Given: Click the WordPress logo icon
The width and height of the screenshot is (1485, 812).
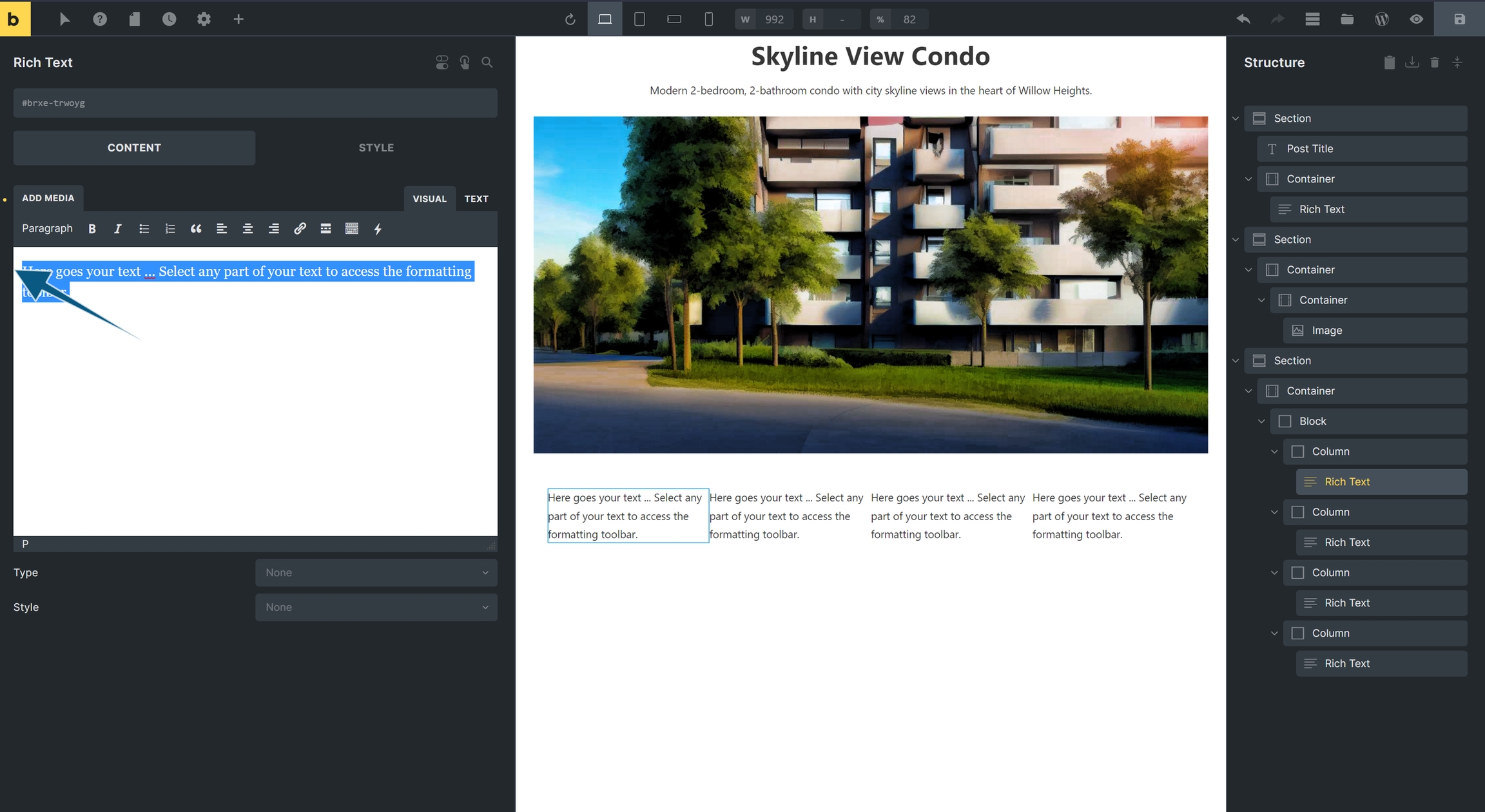Looking at the screenshot, I should (1381, 19).
